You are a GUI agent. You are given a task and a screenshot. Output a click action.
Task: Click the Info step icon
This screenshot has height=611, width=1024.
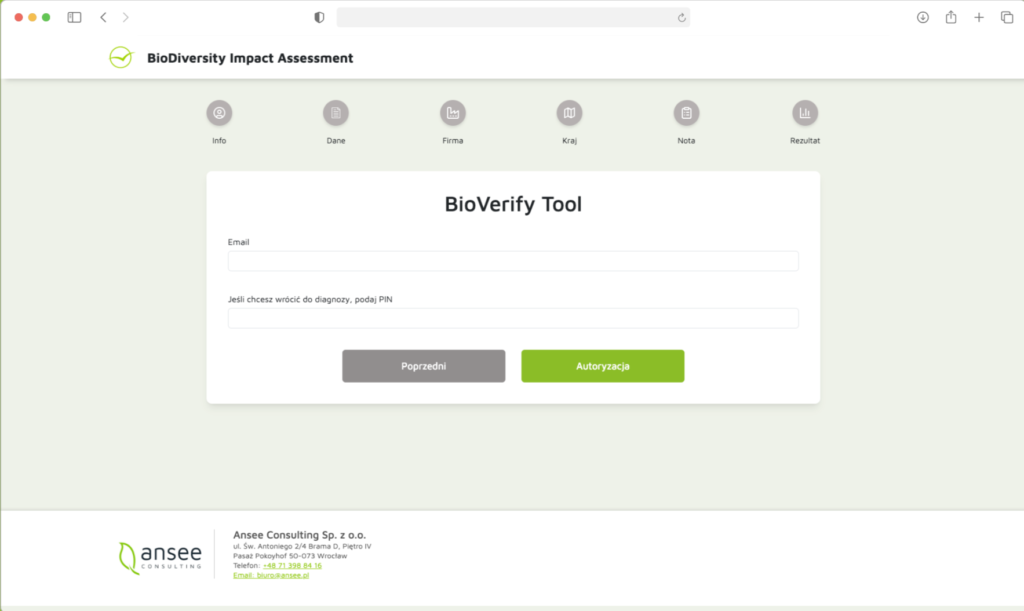pos(219,113)
